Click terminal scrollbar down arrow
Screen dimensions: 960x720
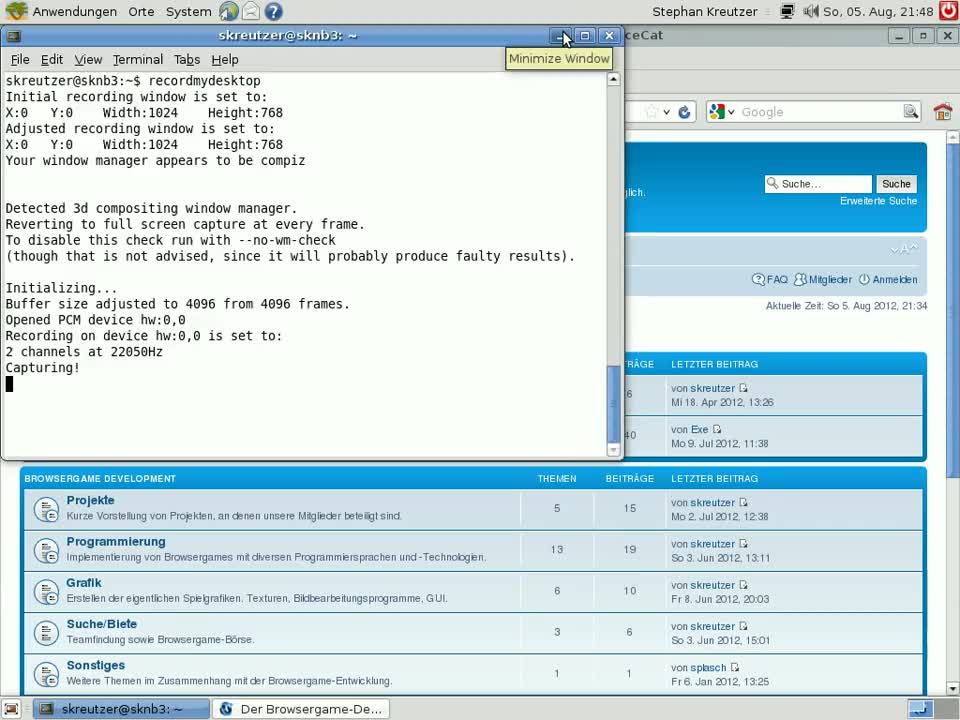point(613,450)
